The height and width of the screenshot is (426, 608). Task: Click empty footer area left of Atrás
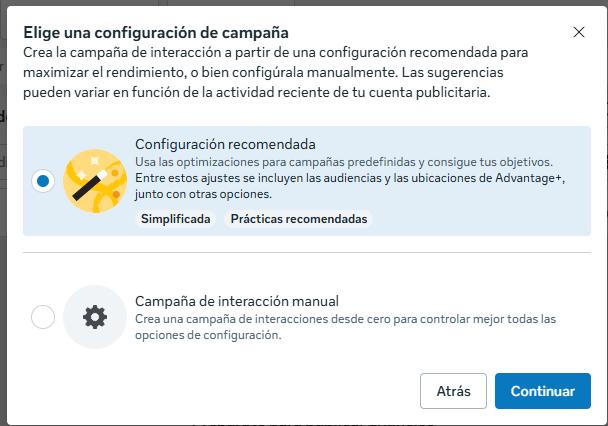[200, 391]
